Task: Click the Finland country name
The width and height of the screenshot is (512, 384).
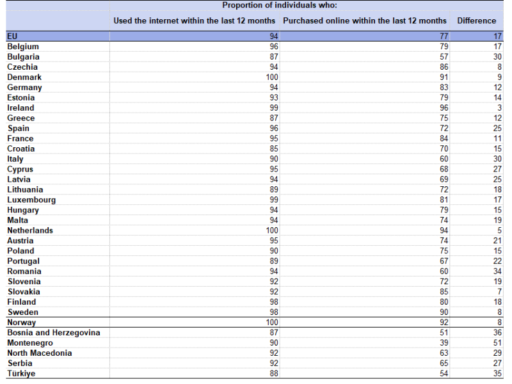Action: click(x=21, y=302)
